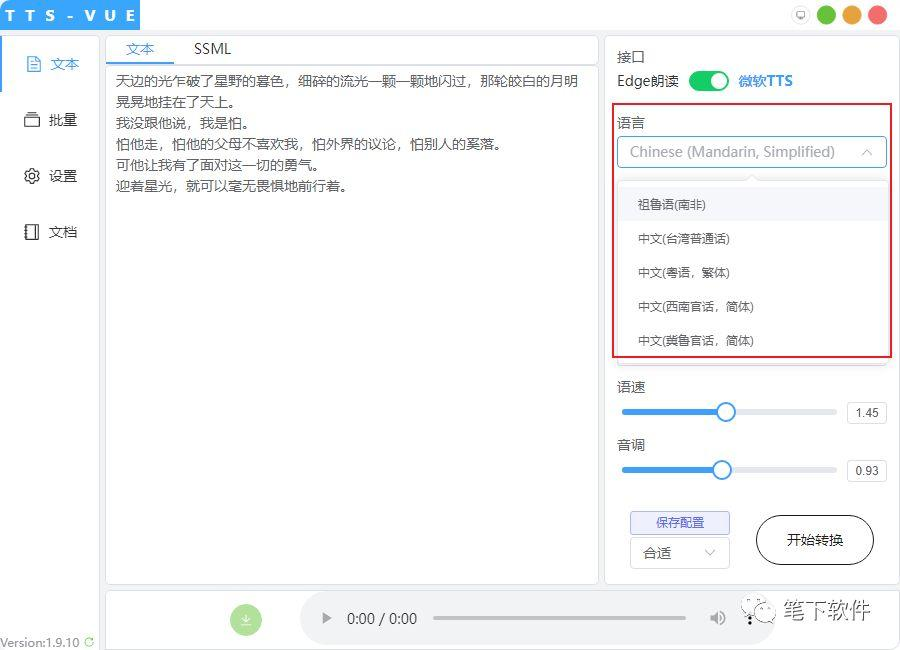Screen dimensions: 900x650
Task: Click the green window control button
Action: (x=826, y=15)
